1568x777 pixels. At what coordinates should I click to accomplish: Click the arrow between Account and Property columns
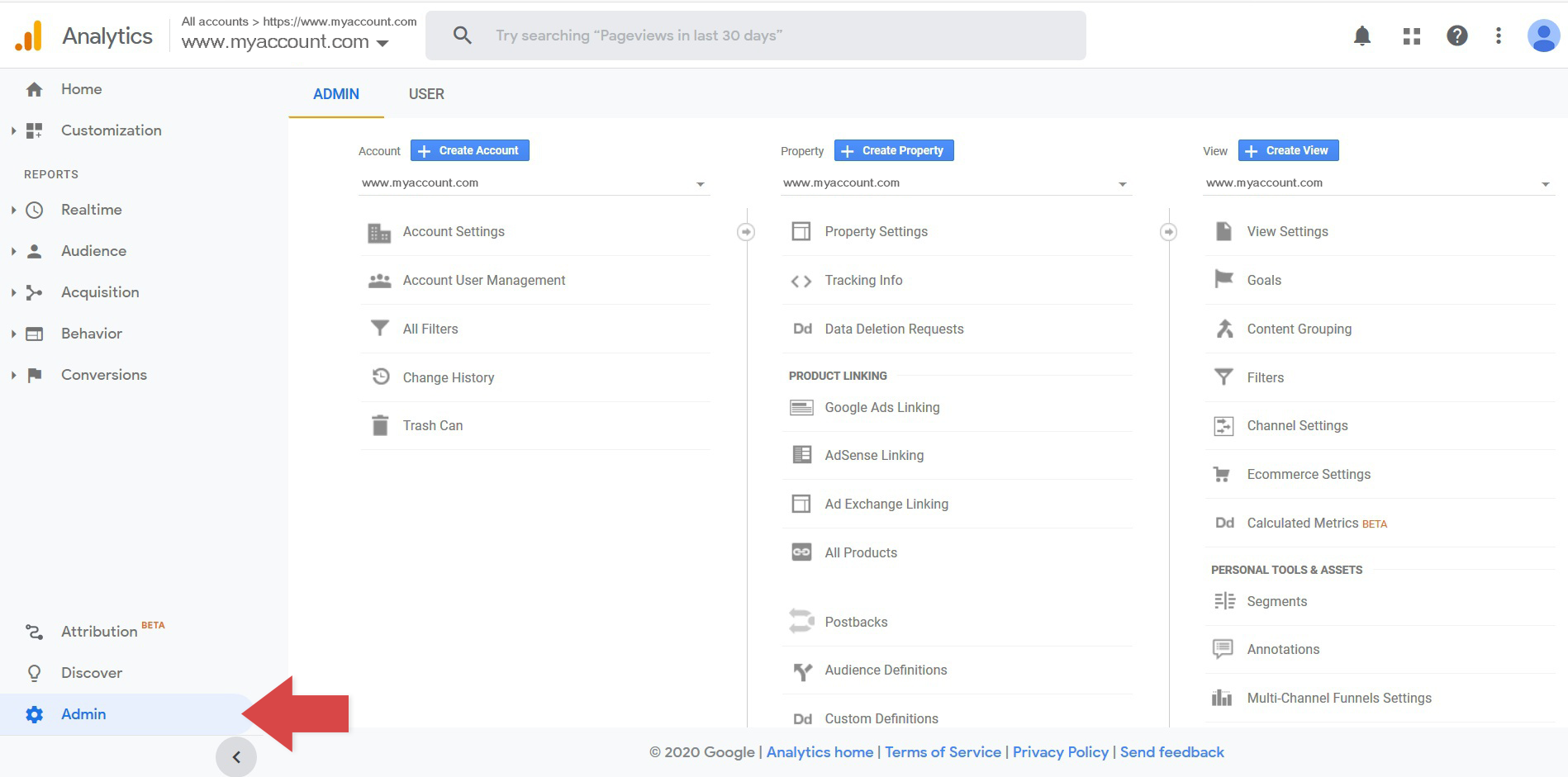pos(746,232)
